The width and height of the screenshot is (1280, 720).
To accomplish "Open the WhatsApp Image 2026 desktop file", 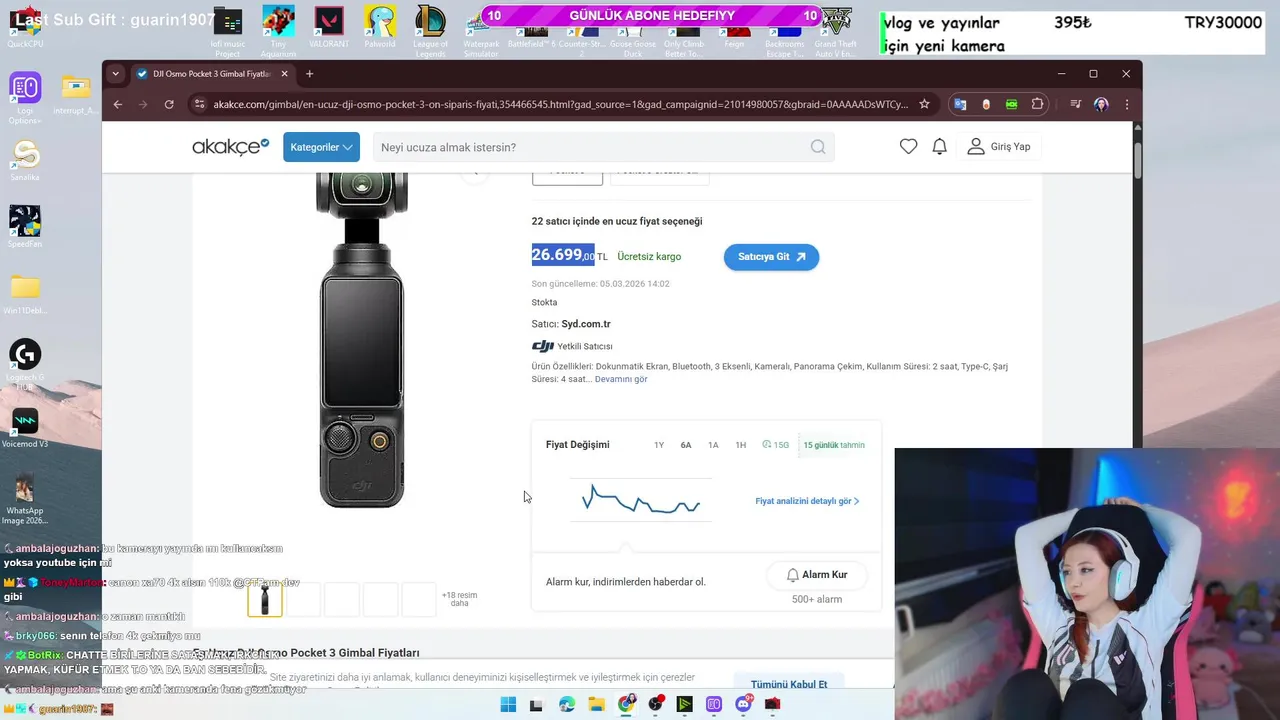I will (x=25, y=497).
